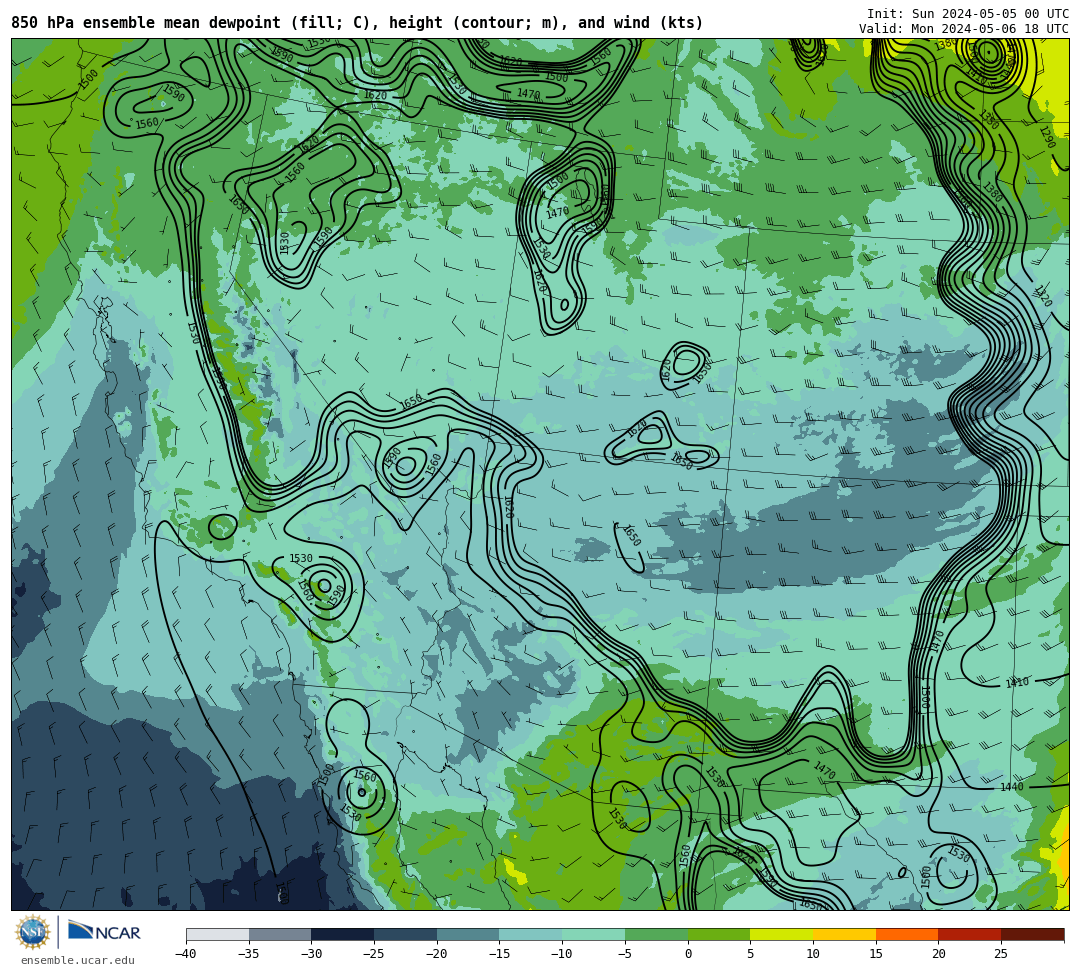Click the NSF logo emblem
The image size is (1080, 973).
[x=33, y=932]
